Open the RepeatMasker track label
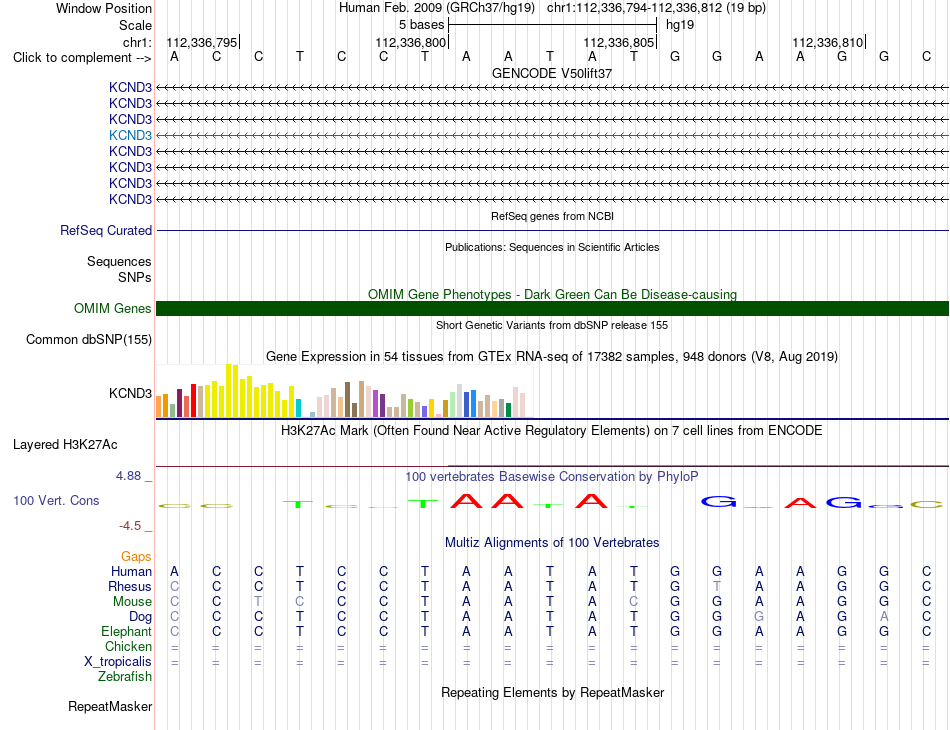950x730 pixels. (x=110, y=706)
